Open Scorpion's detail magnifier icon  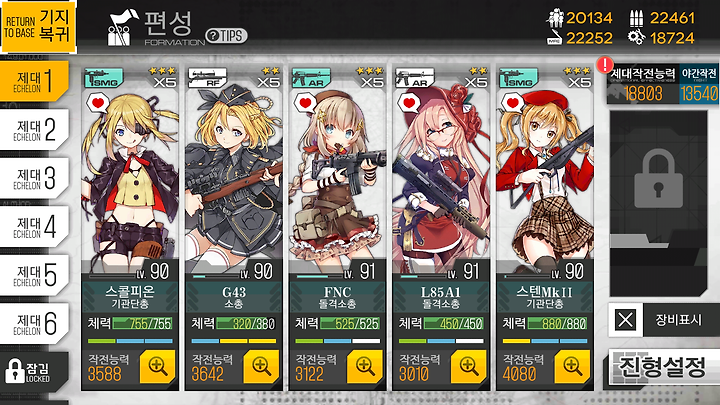[157, 366]
